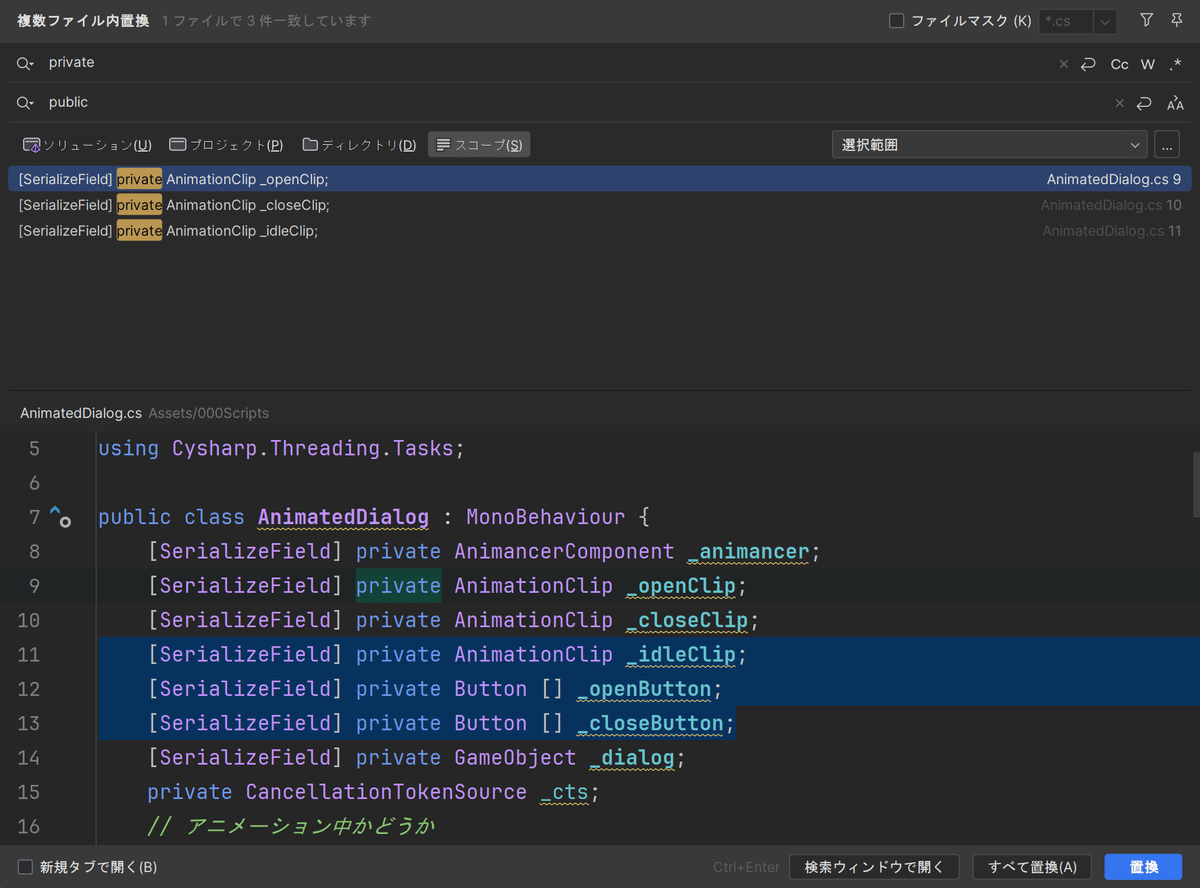This screenshot has height=888, width=1200.
Task: Open search filter options with funnel icon
Action: [1146, 20]
